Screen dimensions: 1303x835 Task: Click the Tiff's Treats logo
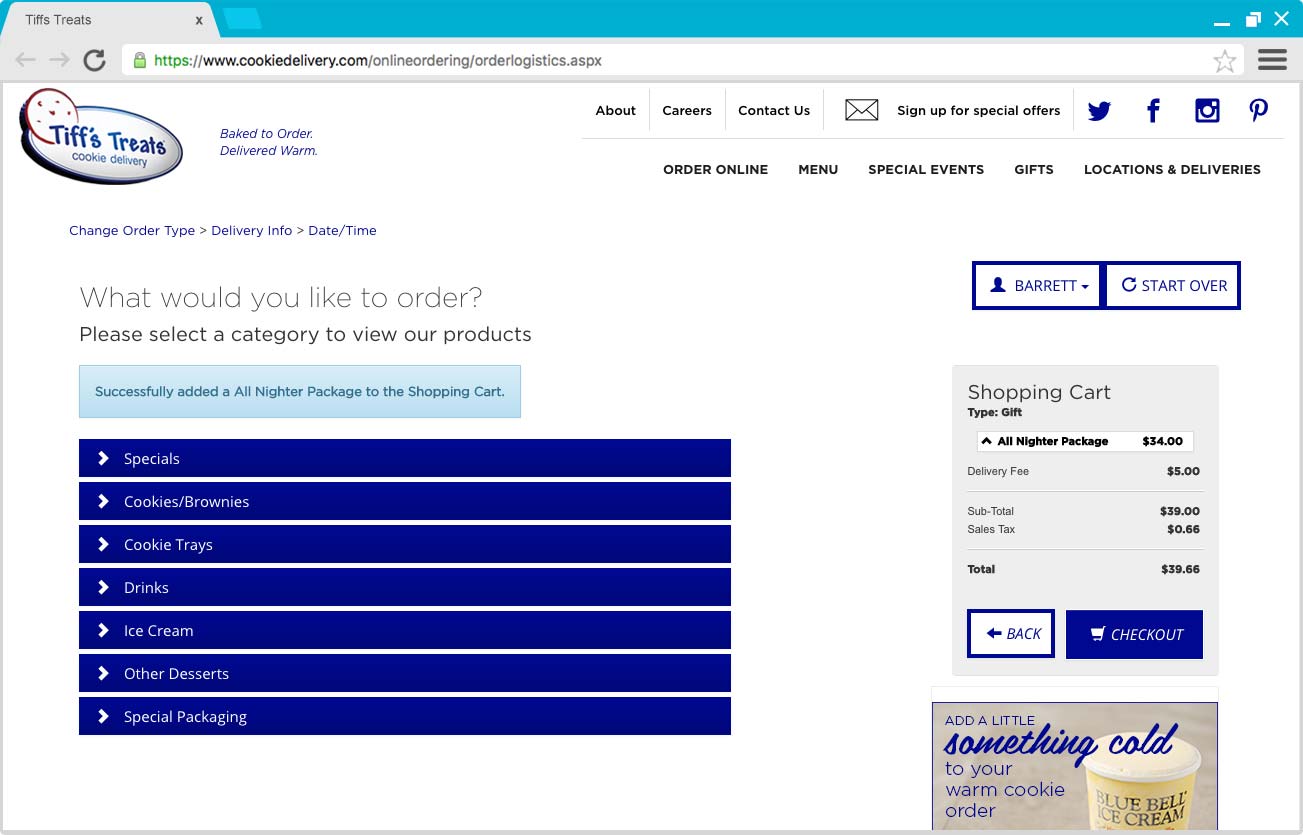point(101,136)
